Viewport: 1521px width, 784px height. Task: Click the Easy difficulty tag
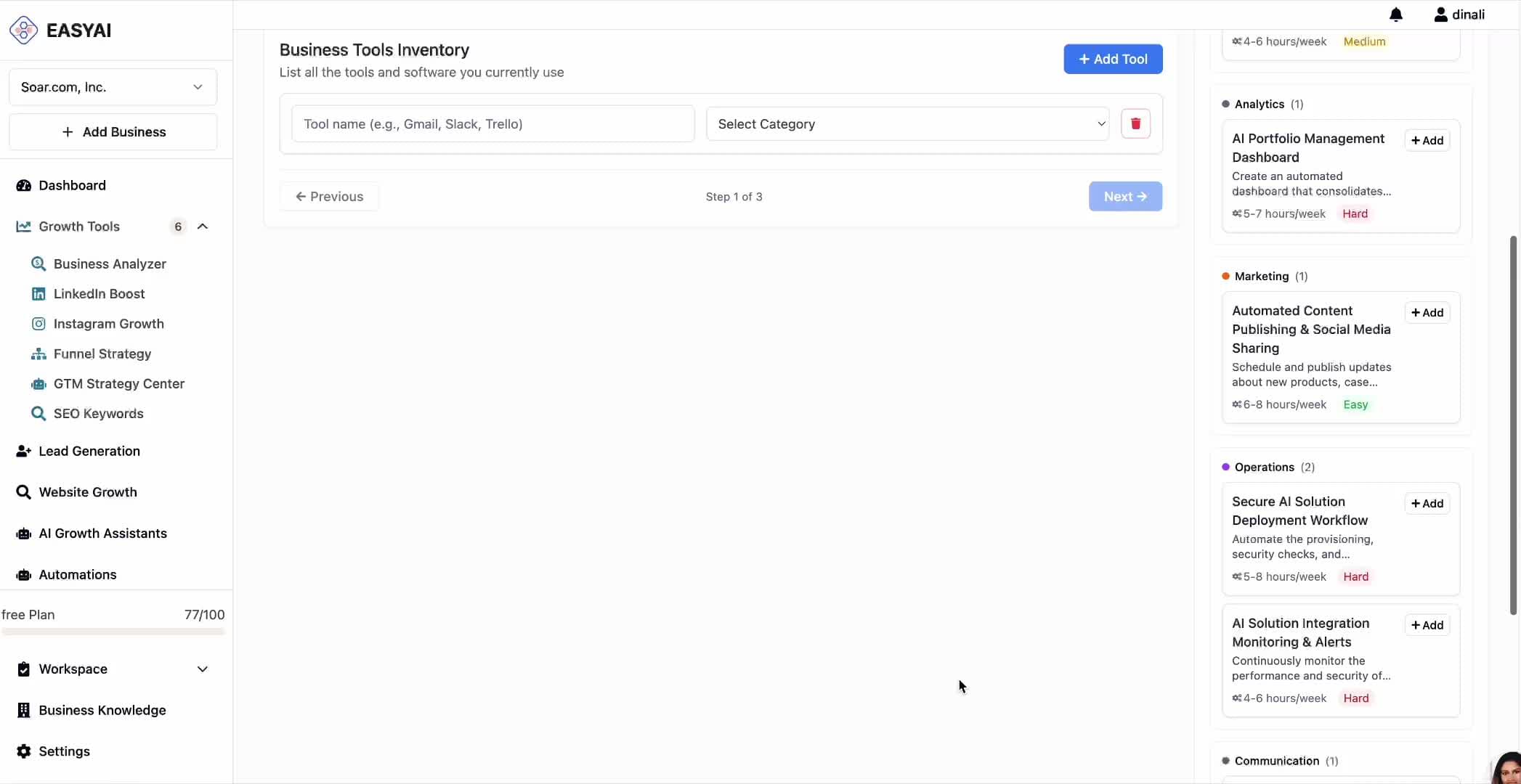coord(1355,404)
